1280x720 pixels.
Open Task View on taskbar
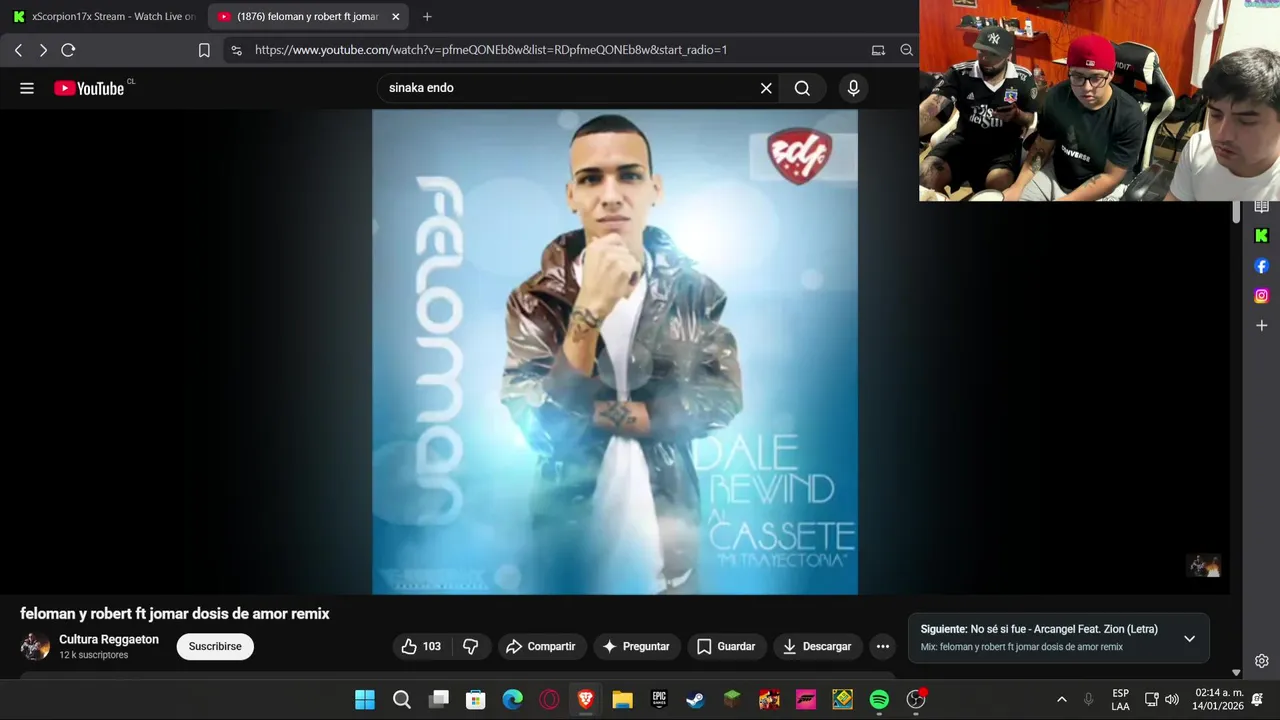coord(439,700)
